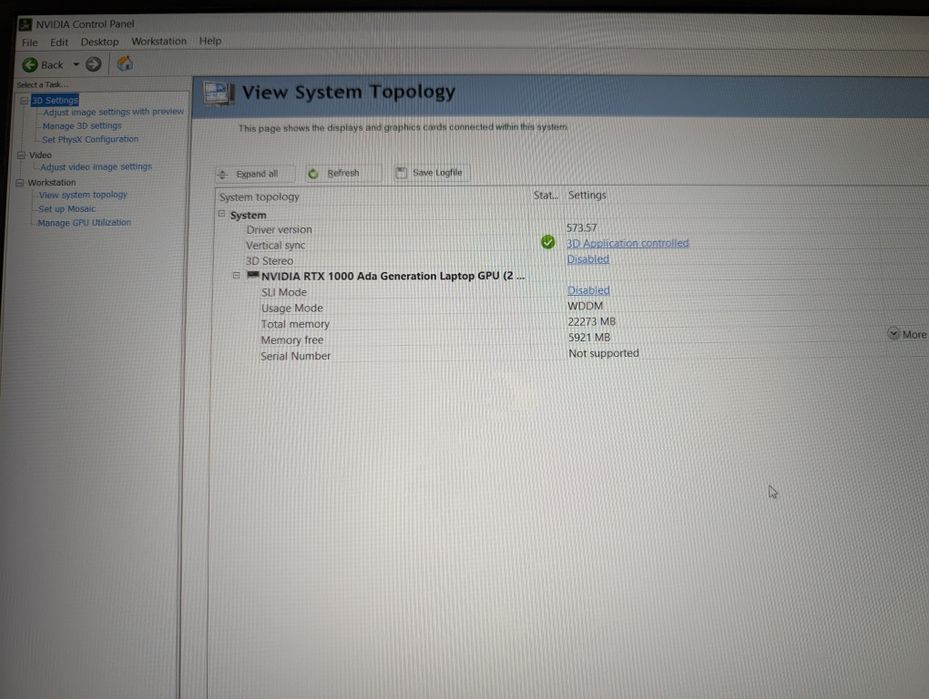Expand the More chevron on right
Viewport: 929px width, 699px height.
click(893, 334)
